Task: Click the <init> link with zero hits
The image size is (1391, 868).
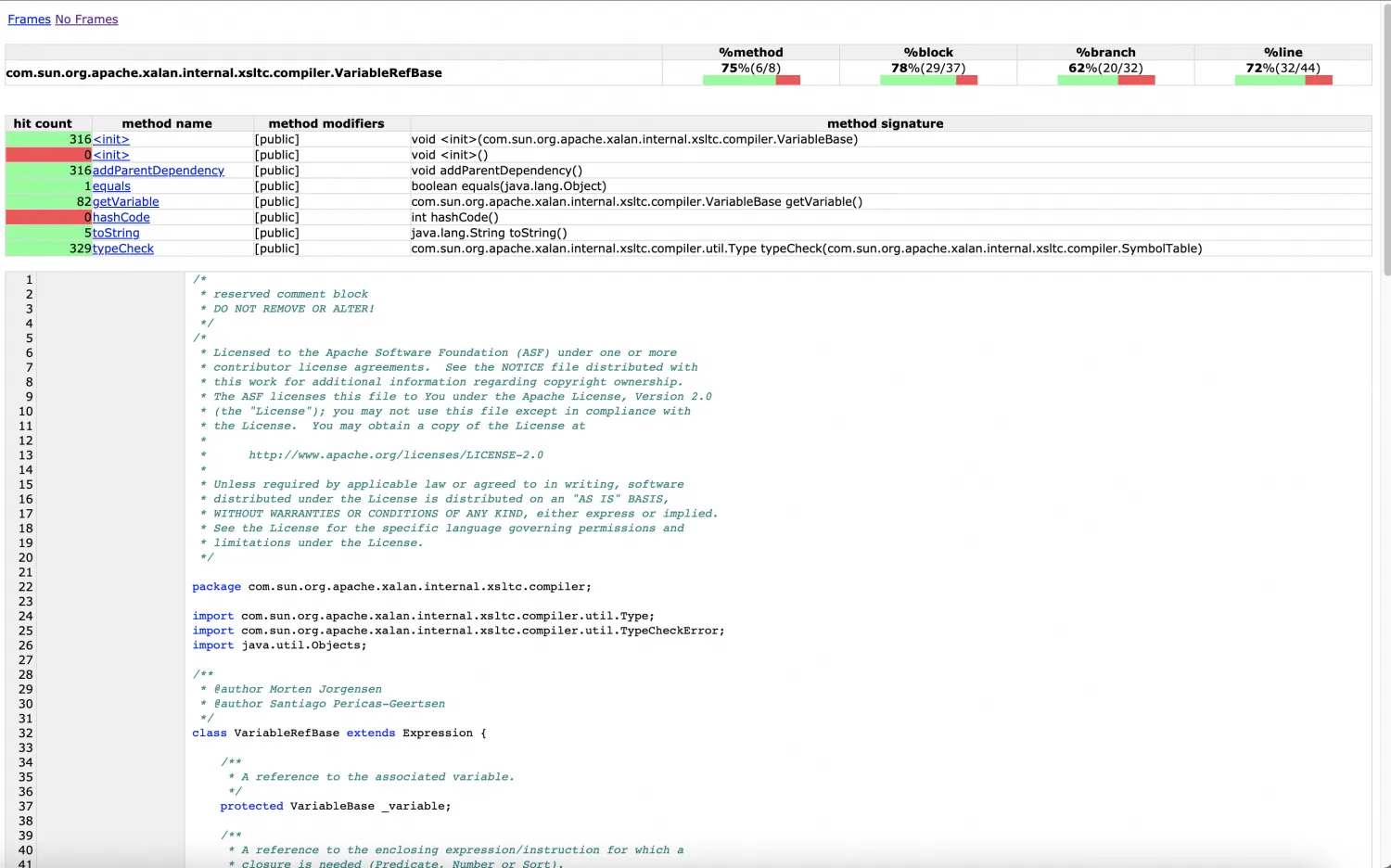Action: coord(111,155)
